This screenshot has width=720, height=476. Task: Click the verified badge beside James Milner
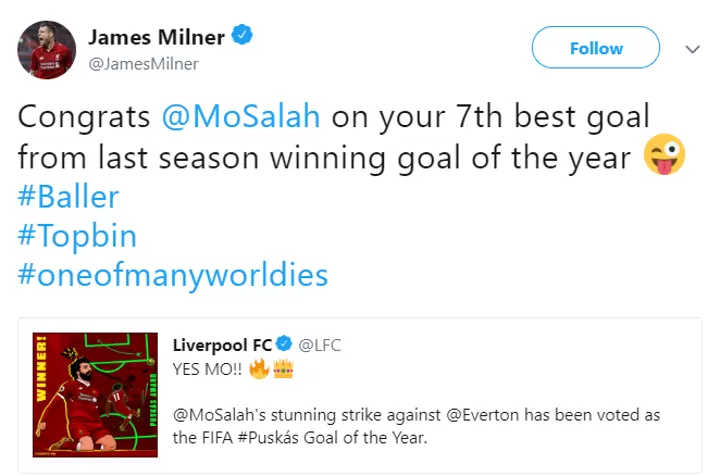(242, 36)
